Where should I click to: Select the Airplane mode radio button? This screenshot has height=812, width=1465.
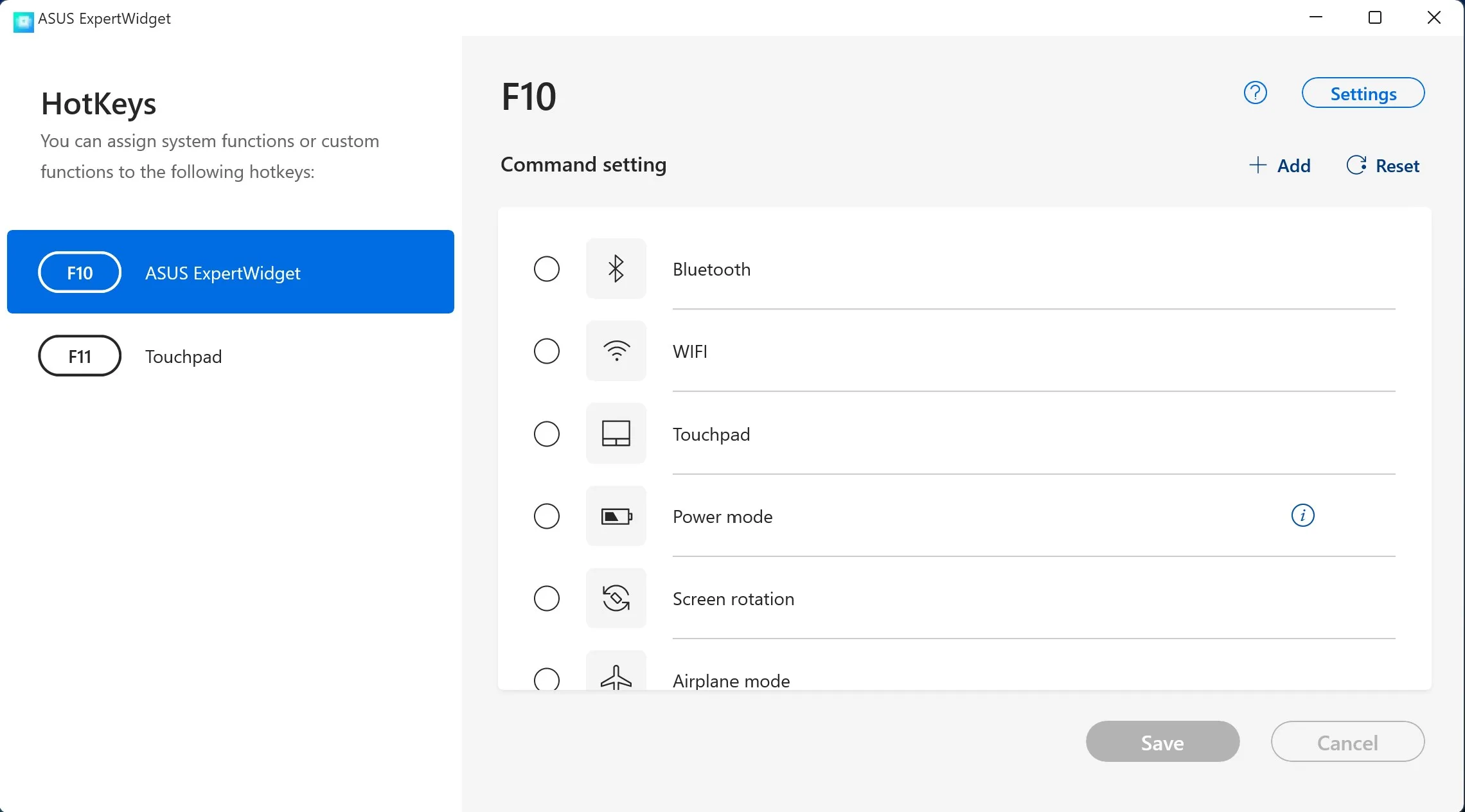click(547, 678)
